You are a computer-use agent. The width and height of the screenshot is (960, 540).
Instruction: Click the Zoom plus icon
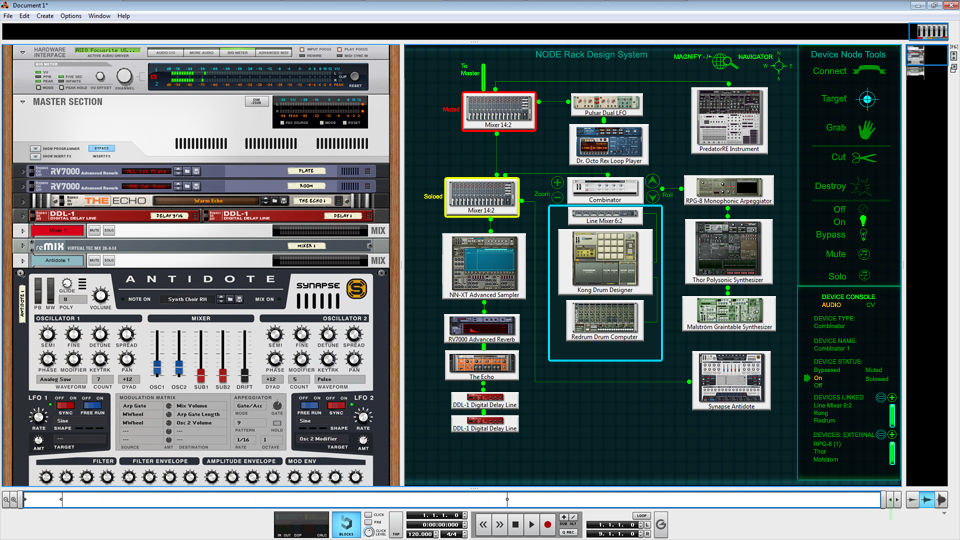pos(557,182)
